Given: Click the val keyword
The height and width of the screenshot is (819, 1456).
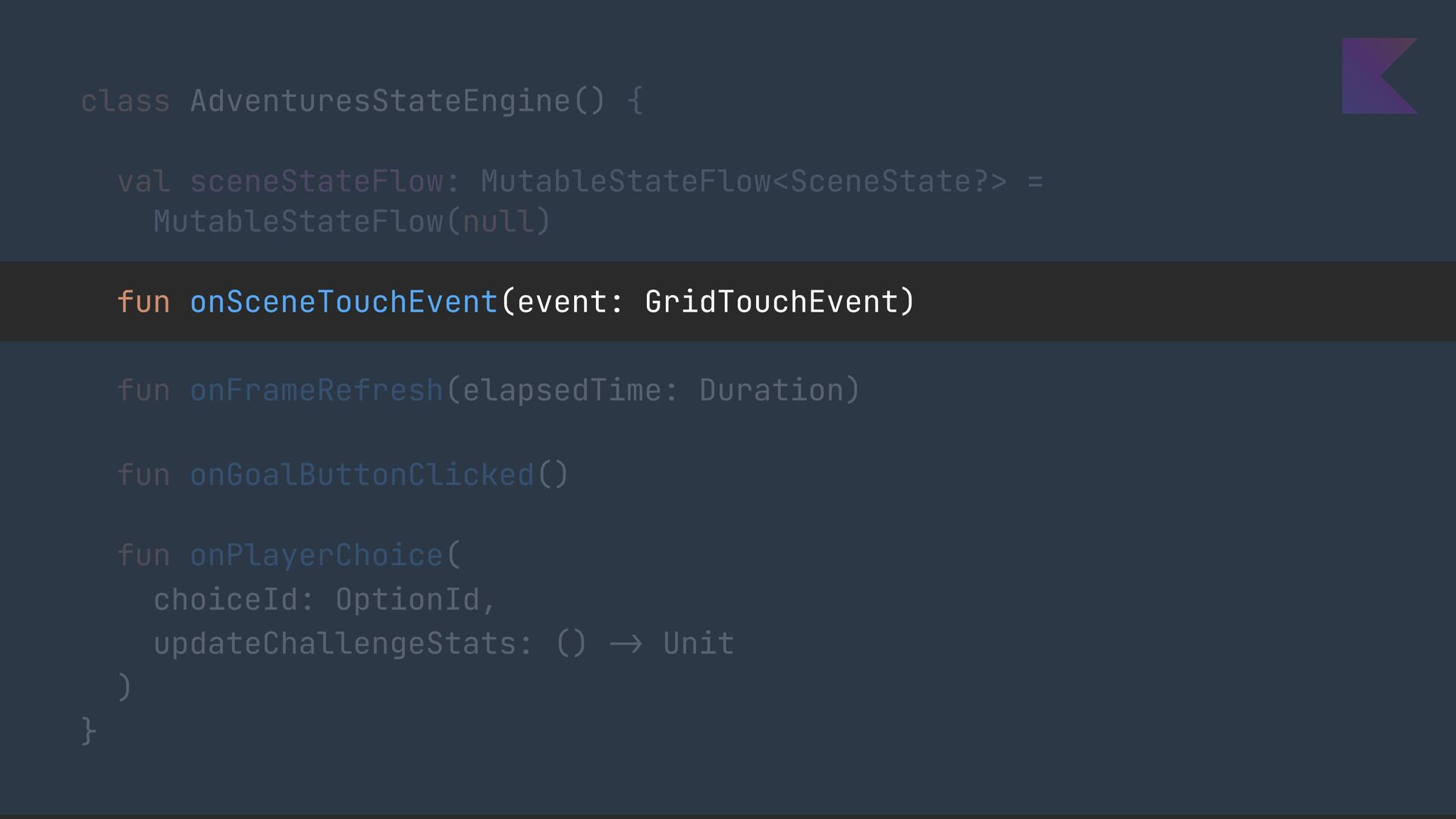Looking at the screenshot, I should click(x=143, y=181).
